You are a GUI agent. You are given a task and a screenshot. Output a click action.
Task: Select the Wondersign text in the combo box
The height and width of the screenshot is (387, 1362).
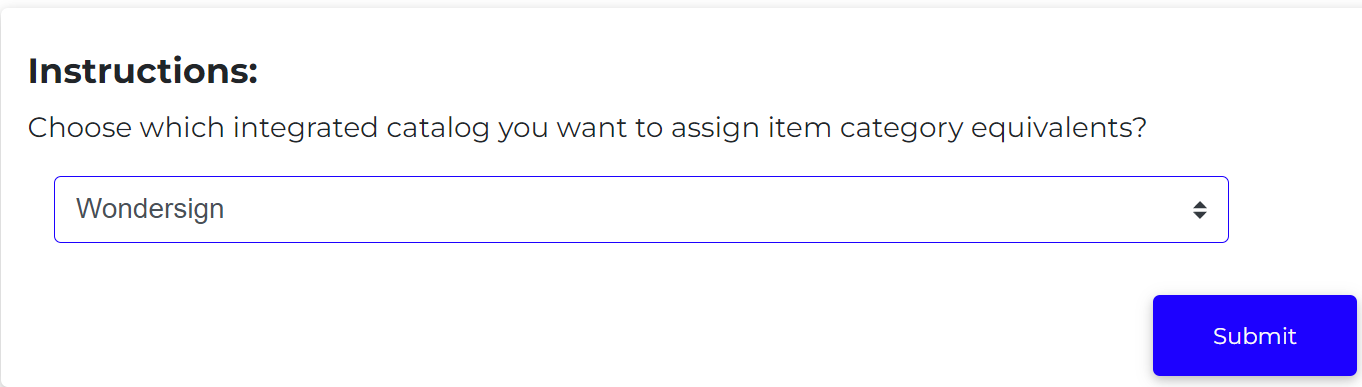tap(150, 209)
